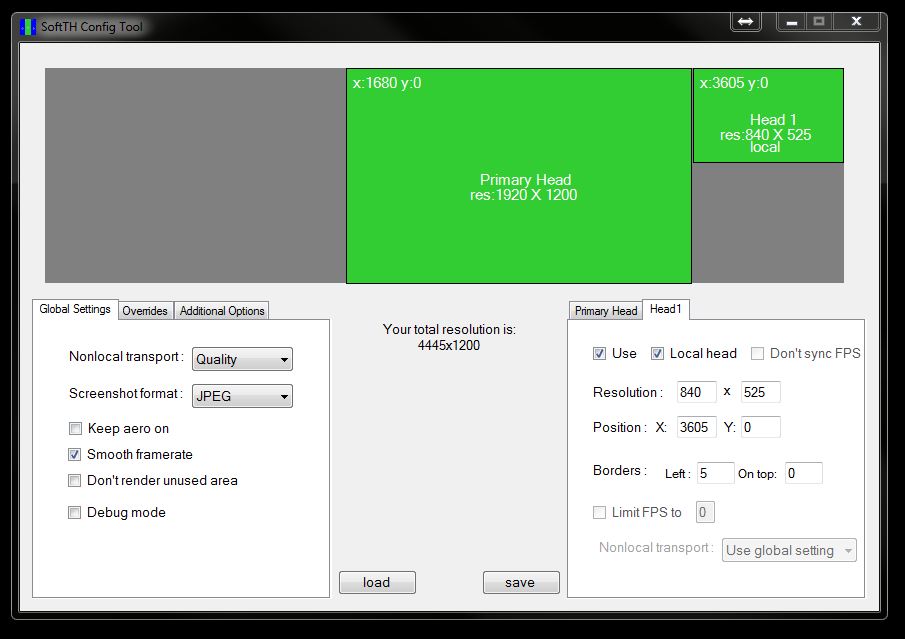Click the SoftTH app icon in title bar

tap(28, 26)
